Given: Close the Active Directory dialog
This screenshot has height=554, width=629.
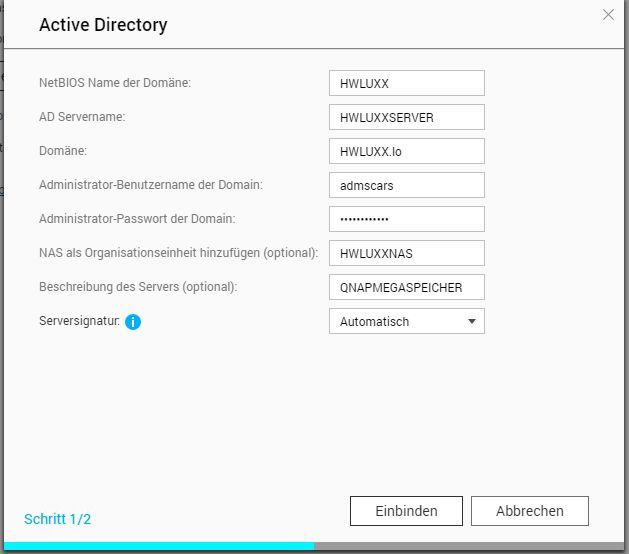Looking at the screenshot, I should pos(608,15).
